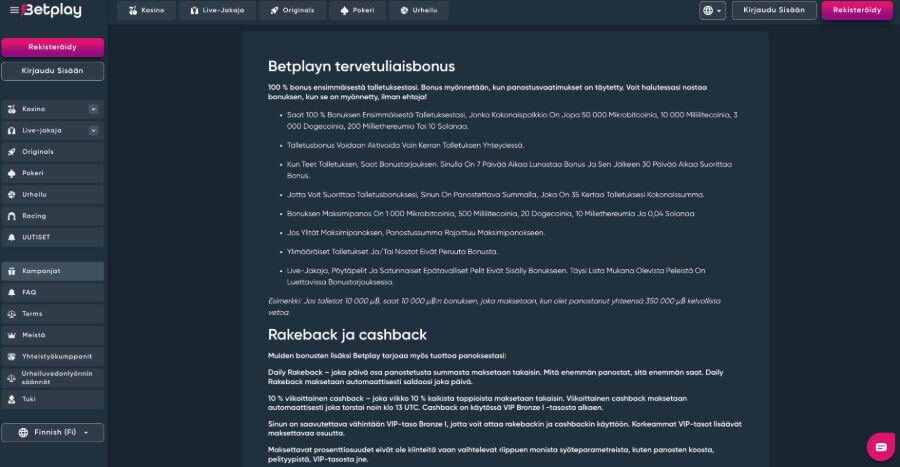The width and height of the screenshot is (900, 467).
Task: Click the Originals rocket icon in the sidebar
Action: (x=11, y=152)
